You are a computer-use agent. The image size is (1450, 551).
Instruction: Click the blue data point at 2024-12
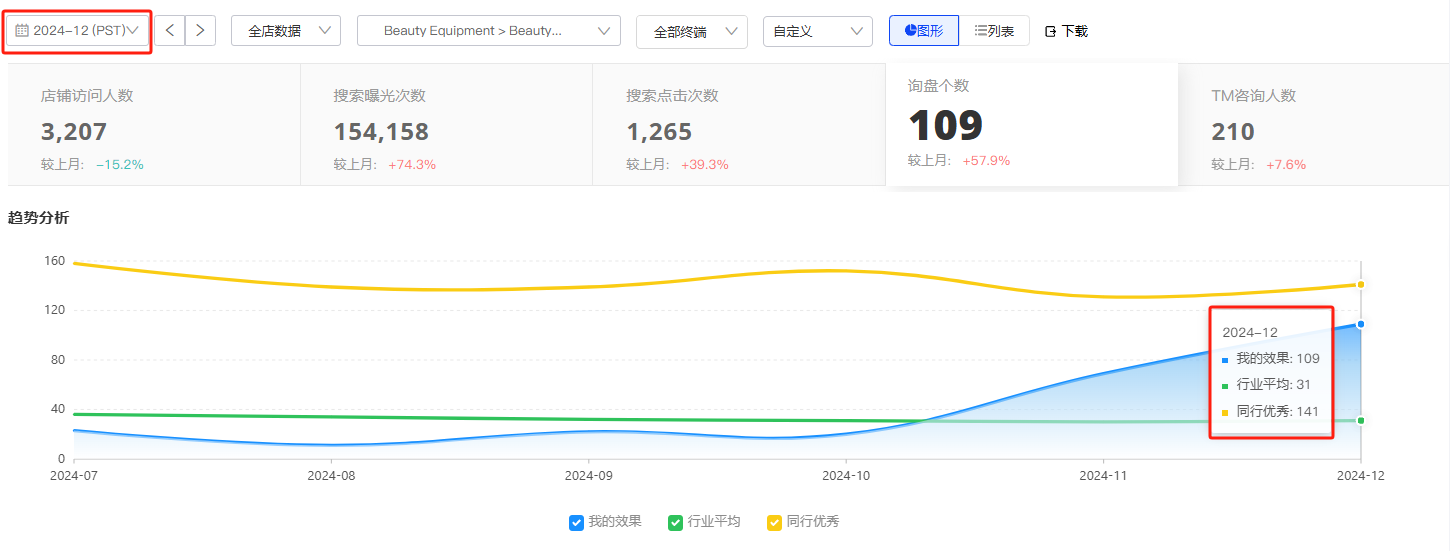tap(1360, 324)
